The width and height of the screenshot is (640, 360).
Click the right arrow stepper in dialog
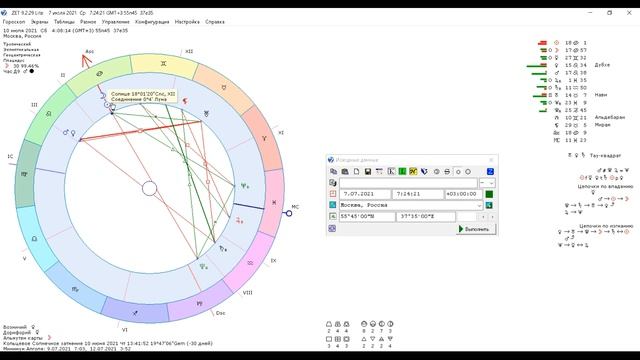point(492,217)
